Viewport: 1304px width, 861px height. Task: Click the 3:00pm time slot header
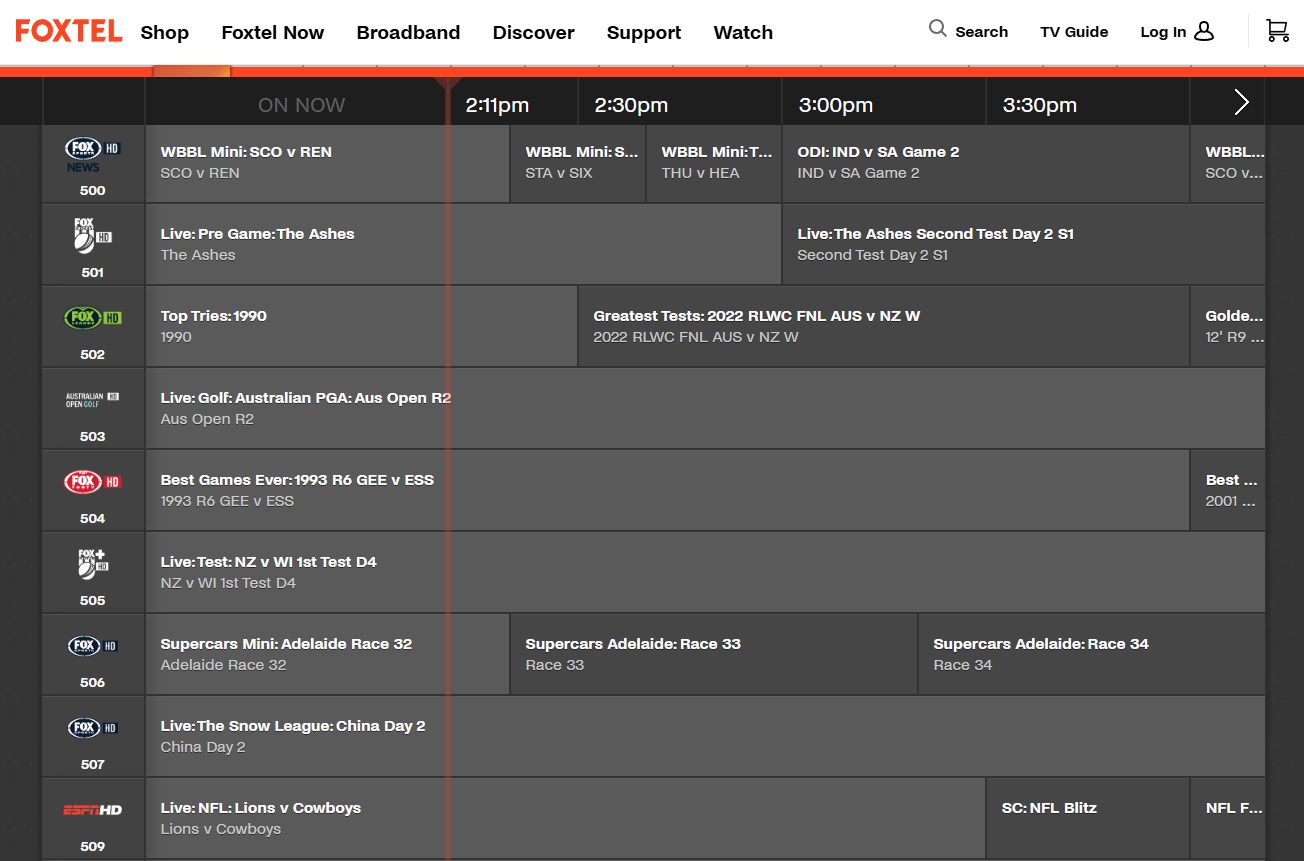(x=835, y=105)
